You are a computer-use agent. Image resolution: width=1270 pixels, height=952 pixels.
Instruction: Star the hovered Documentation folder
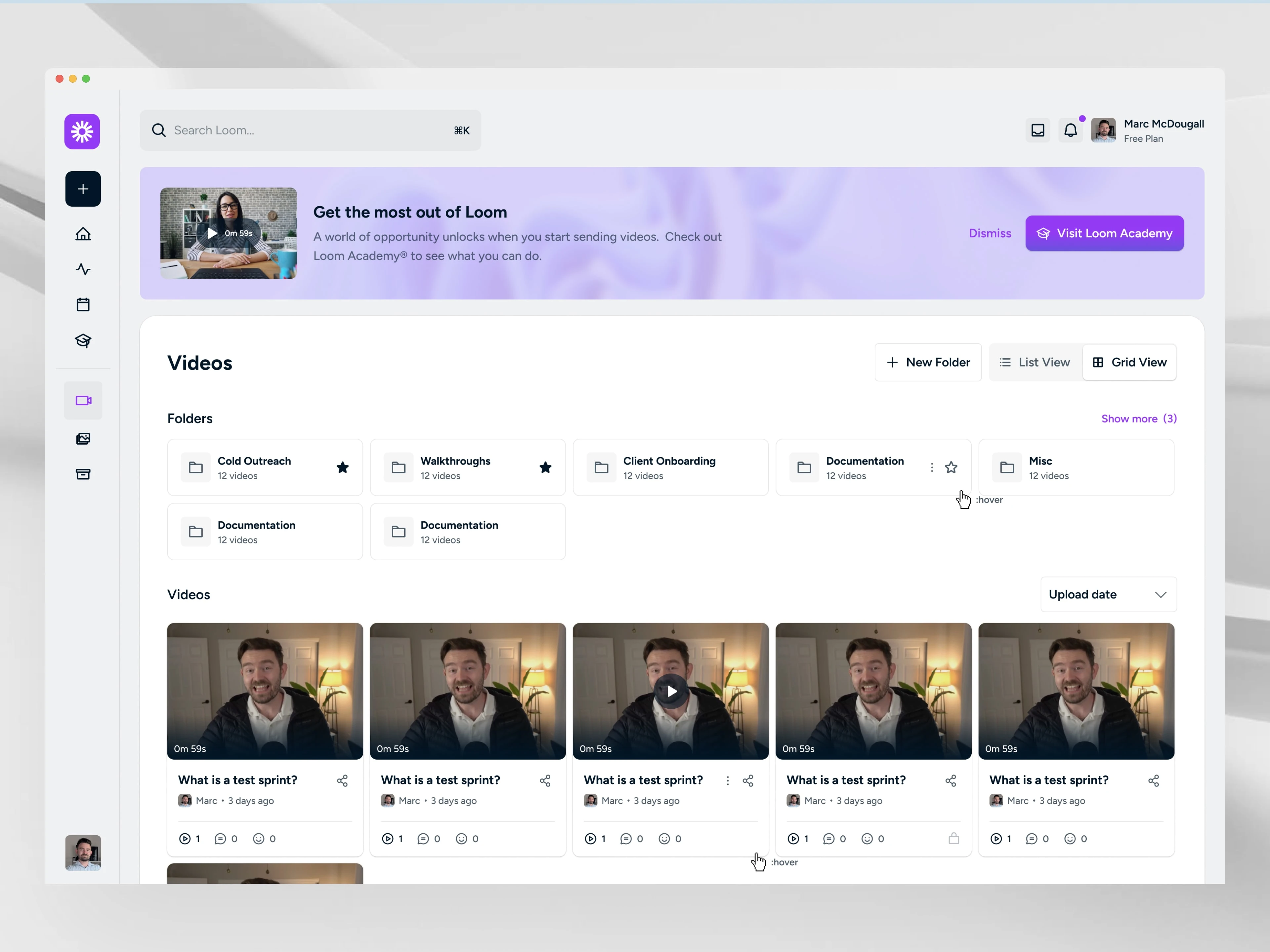click(952, 468)
